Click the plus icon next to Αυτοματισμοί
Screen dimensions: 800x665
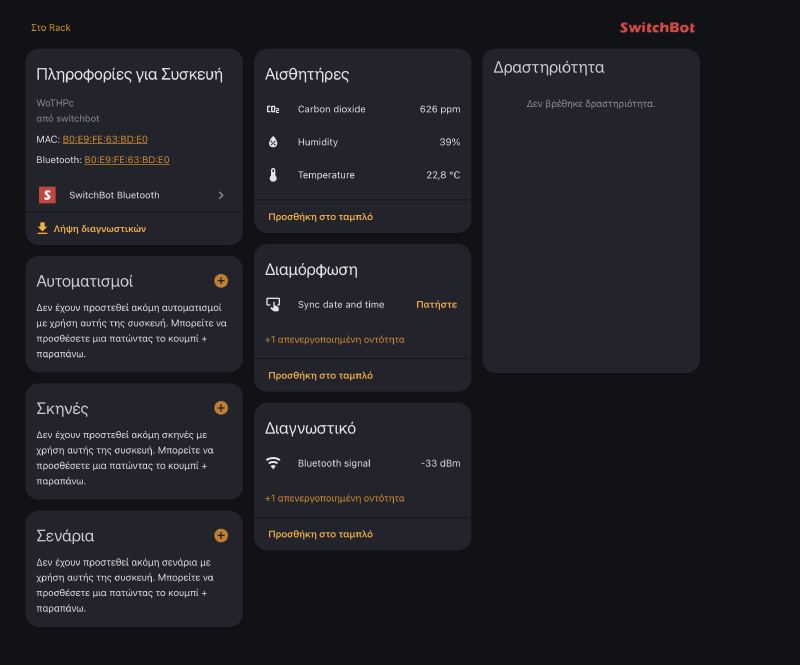click(220, 281)
